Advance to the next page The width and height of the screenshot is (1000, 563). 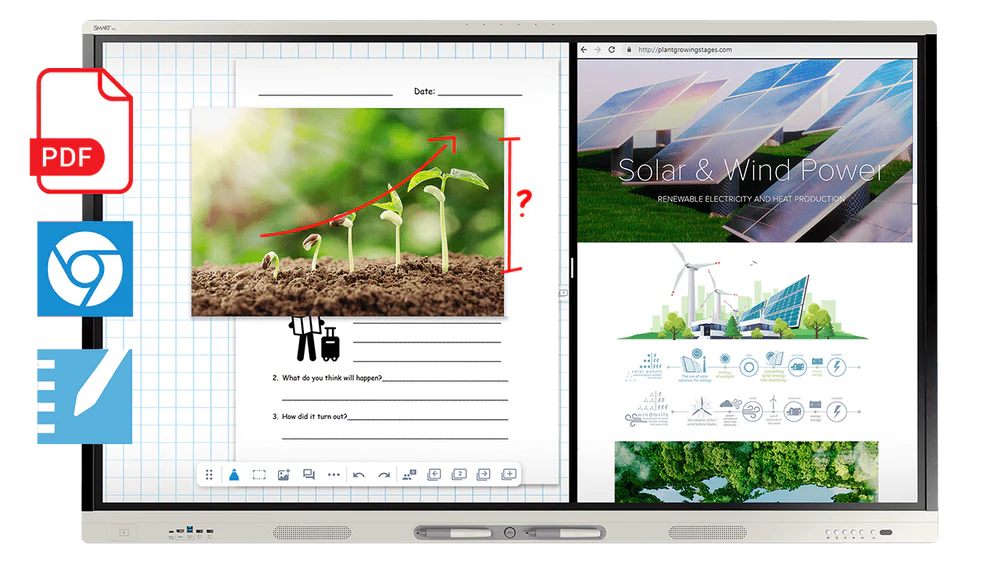point(483,475)
